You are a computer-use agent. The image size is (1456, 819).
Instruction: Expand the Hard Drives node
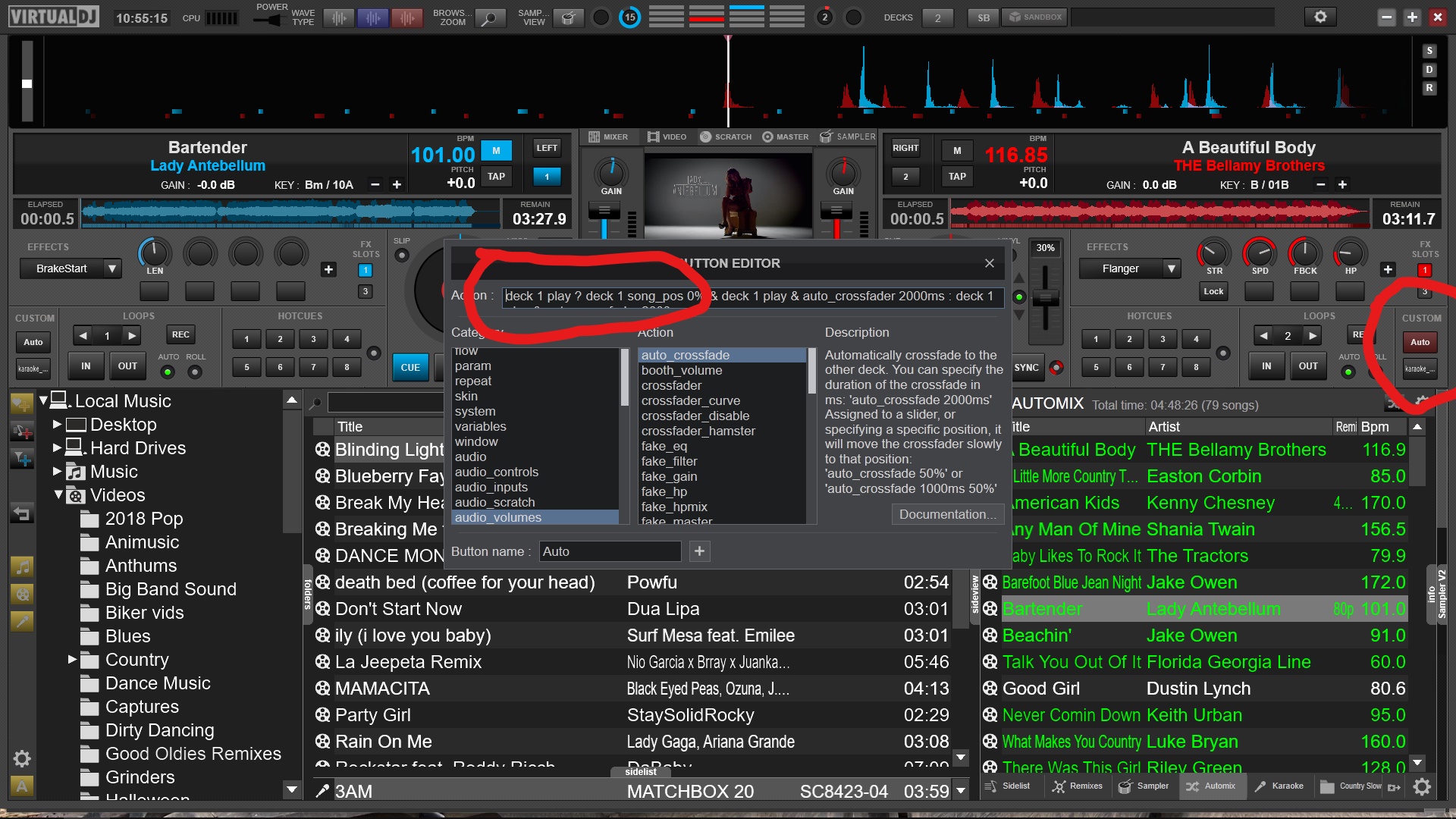(57, 447)
